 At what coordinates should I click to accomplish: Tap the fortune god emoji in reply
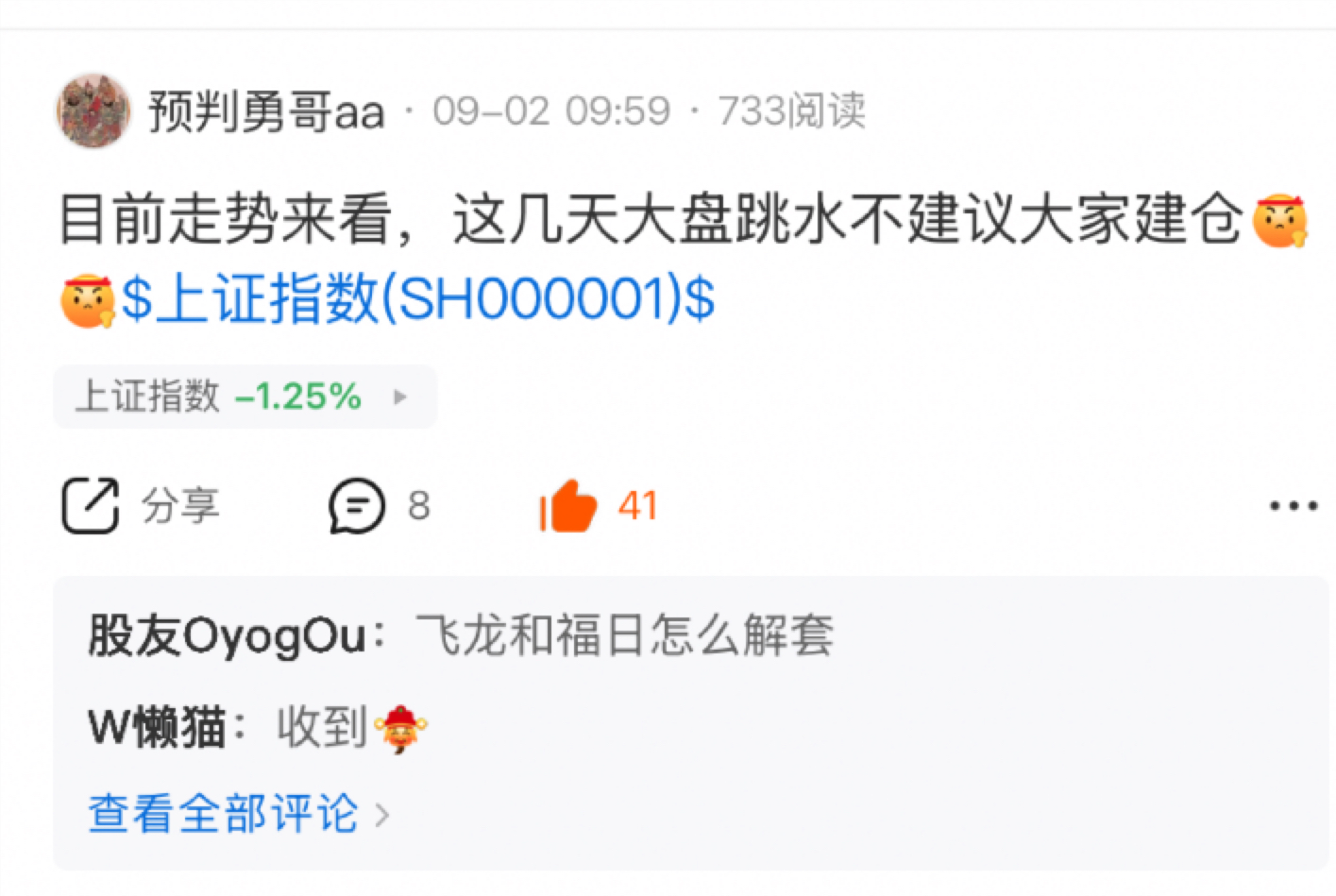(400, 729)
